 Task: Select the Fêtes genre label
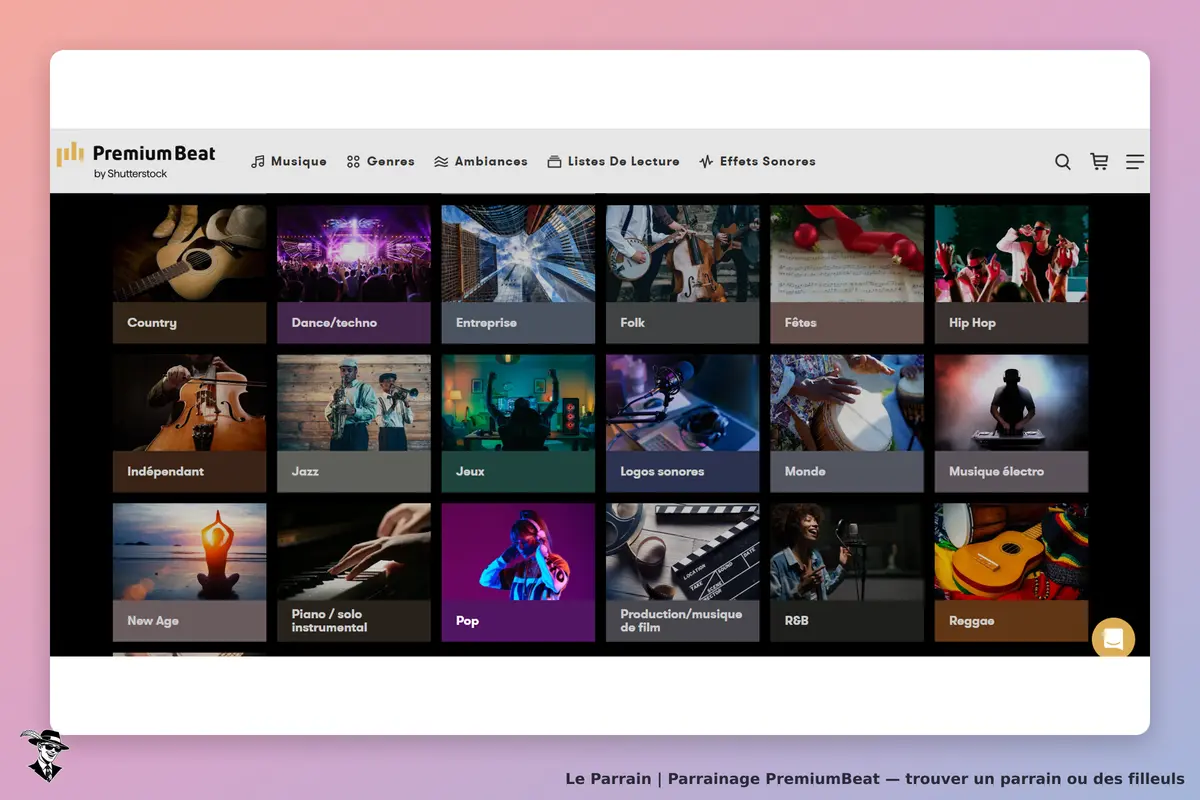pos(800,323)
